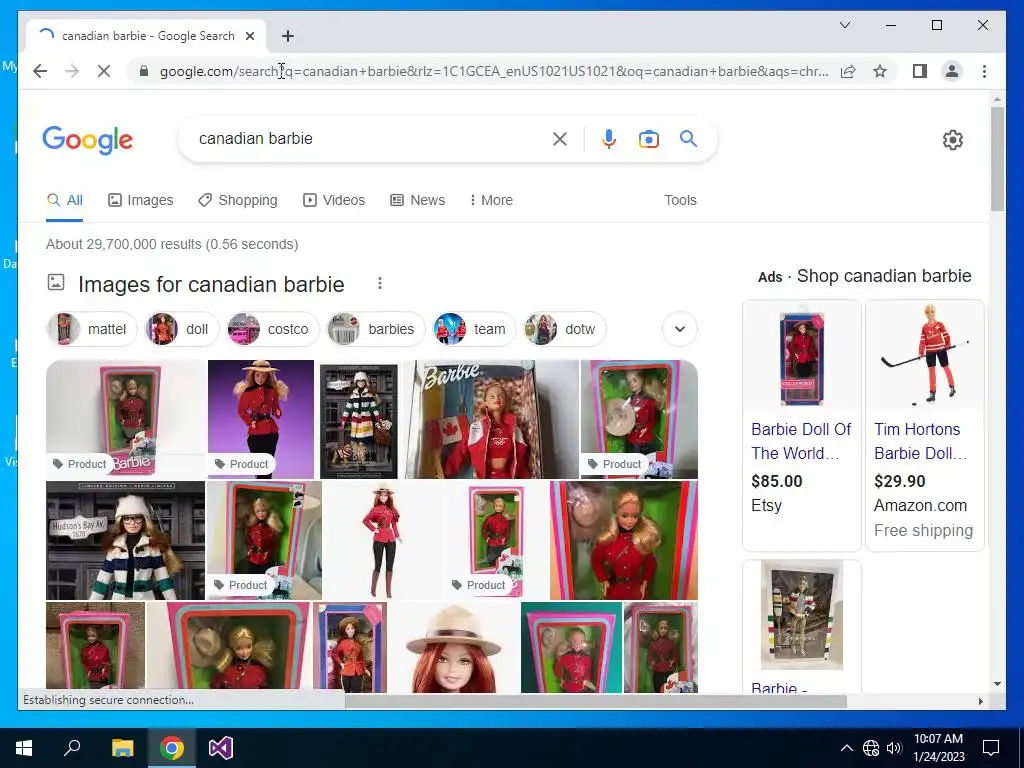The width and height of the screenshot is (1024, 768).
Task: Click the vertical page scrollbar
Action: point(997,159)
